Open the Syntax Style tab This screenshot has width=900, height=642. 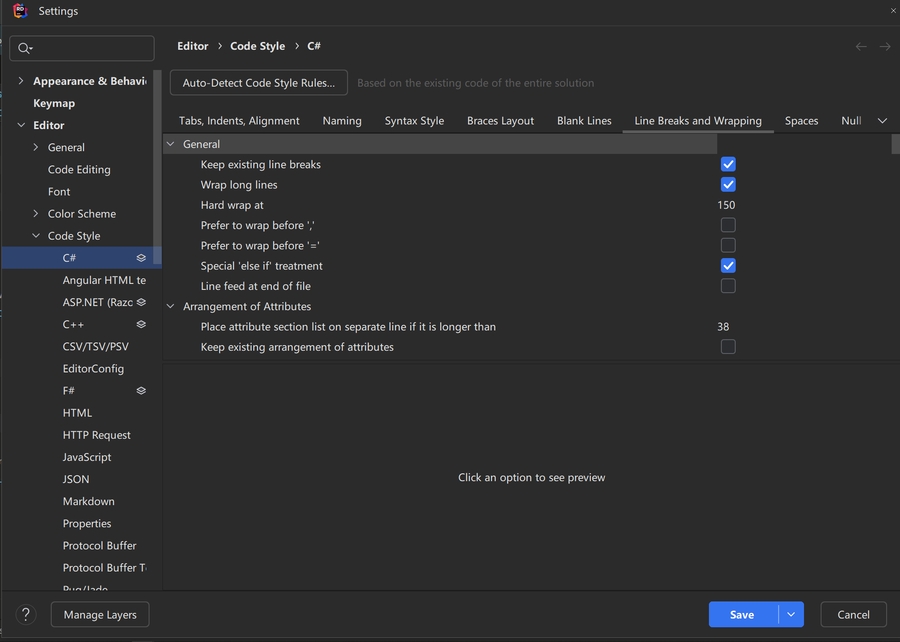point(414,121)
